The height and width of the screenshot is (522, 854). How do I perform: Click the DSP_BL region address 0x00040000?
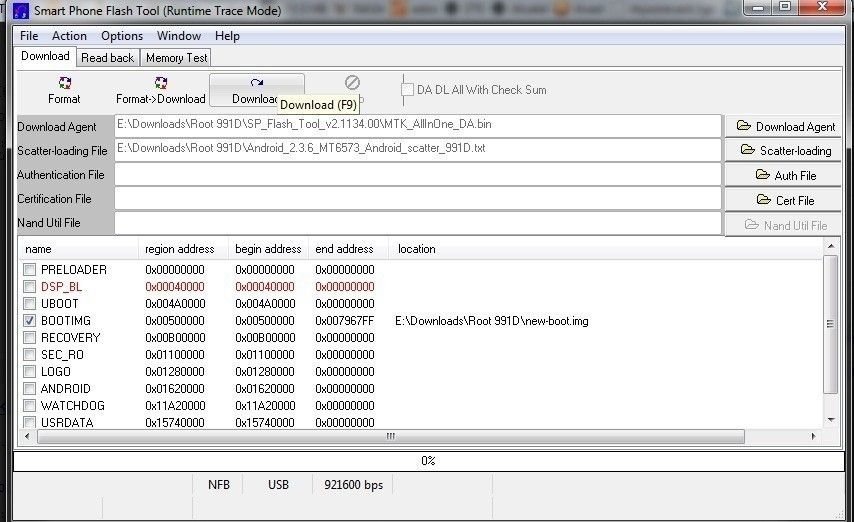pyautogui.click(x=175, y=287)
